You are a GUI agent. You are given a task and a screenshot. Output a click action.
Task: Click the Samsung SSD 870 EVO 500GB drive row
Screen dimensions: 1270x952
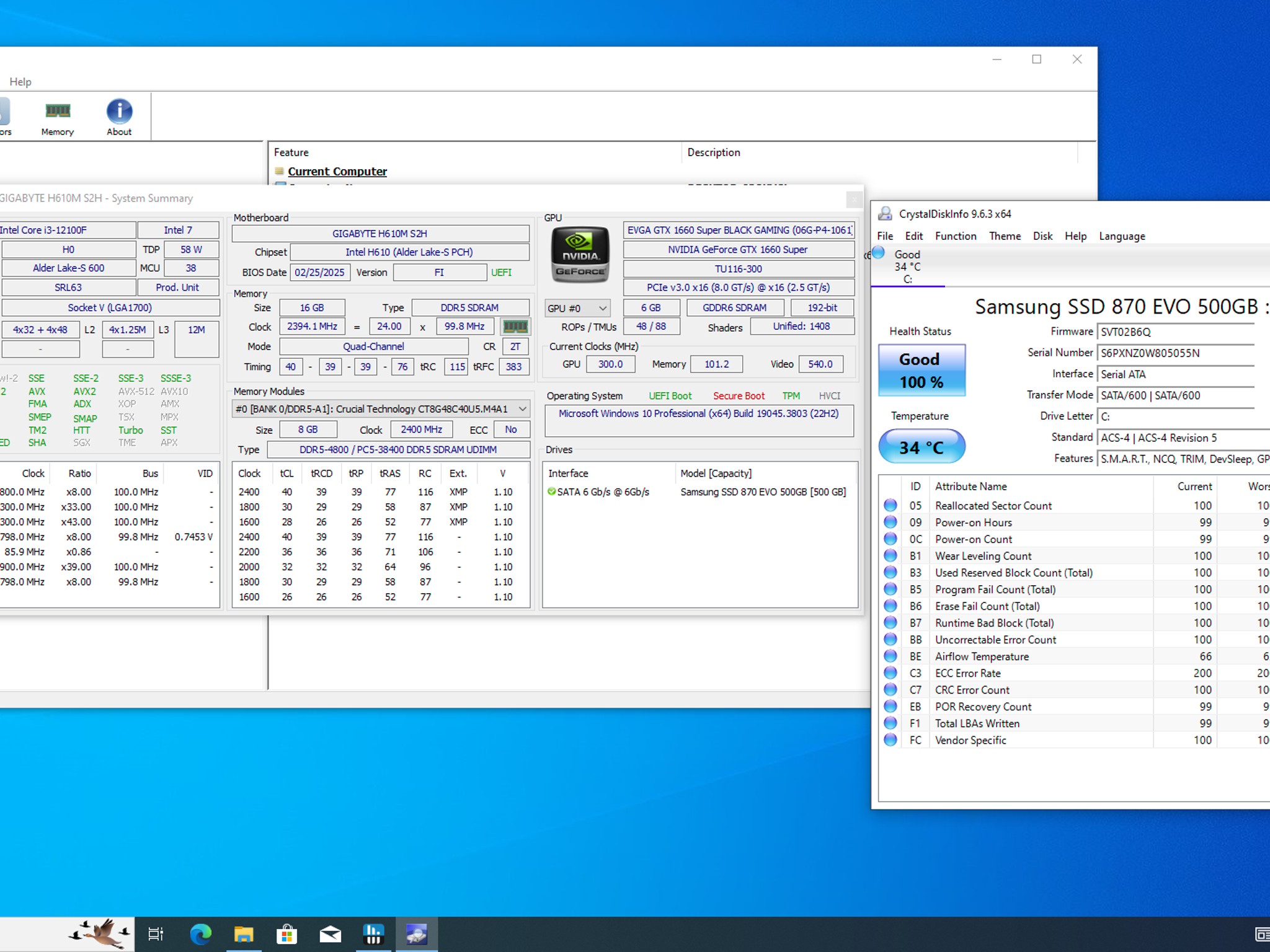[x=700, y=491]
